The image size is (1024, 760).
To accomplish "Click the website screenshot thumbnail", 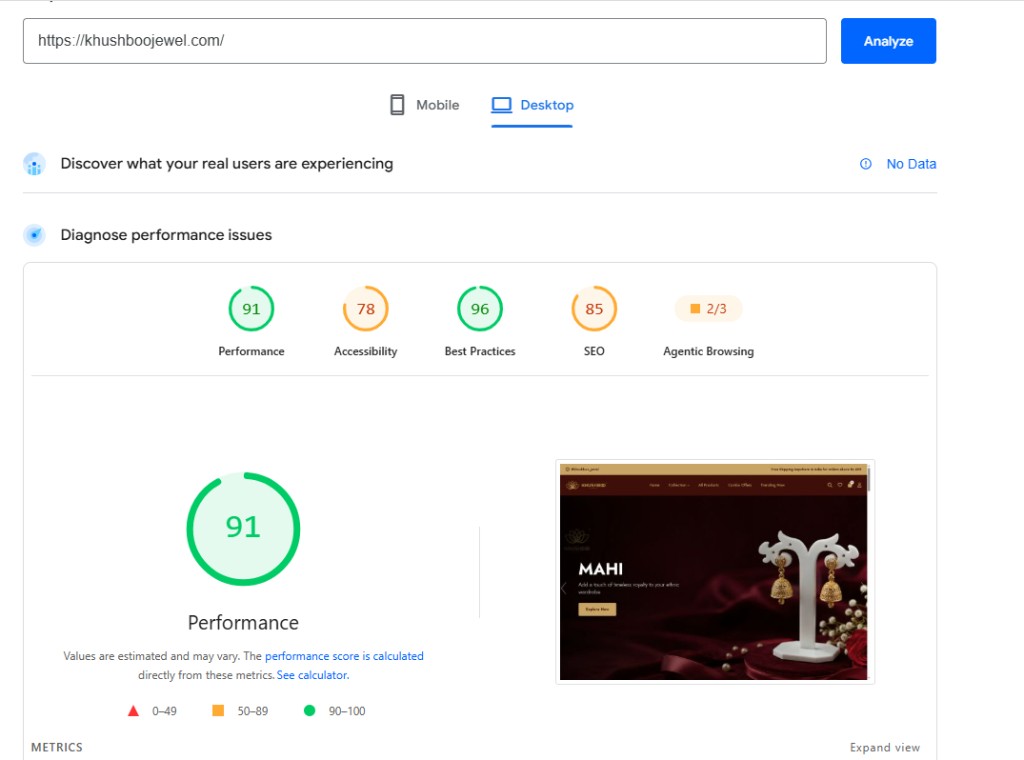I will point(714,572).
